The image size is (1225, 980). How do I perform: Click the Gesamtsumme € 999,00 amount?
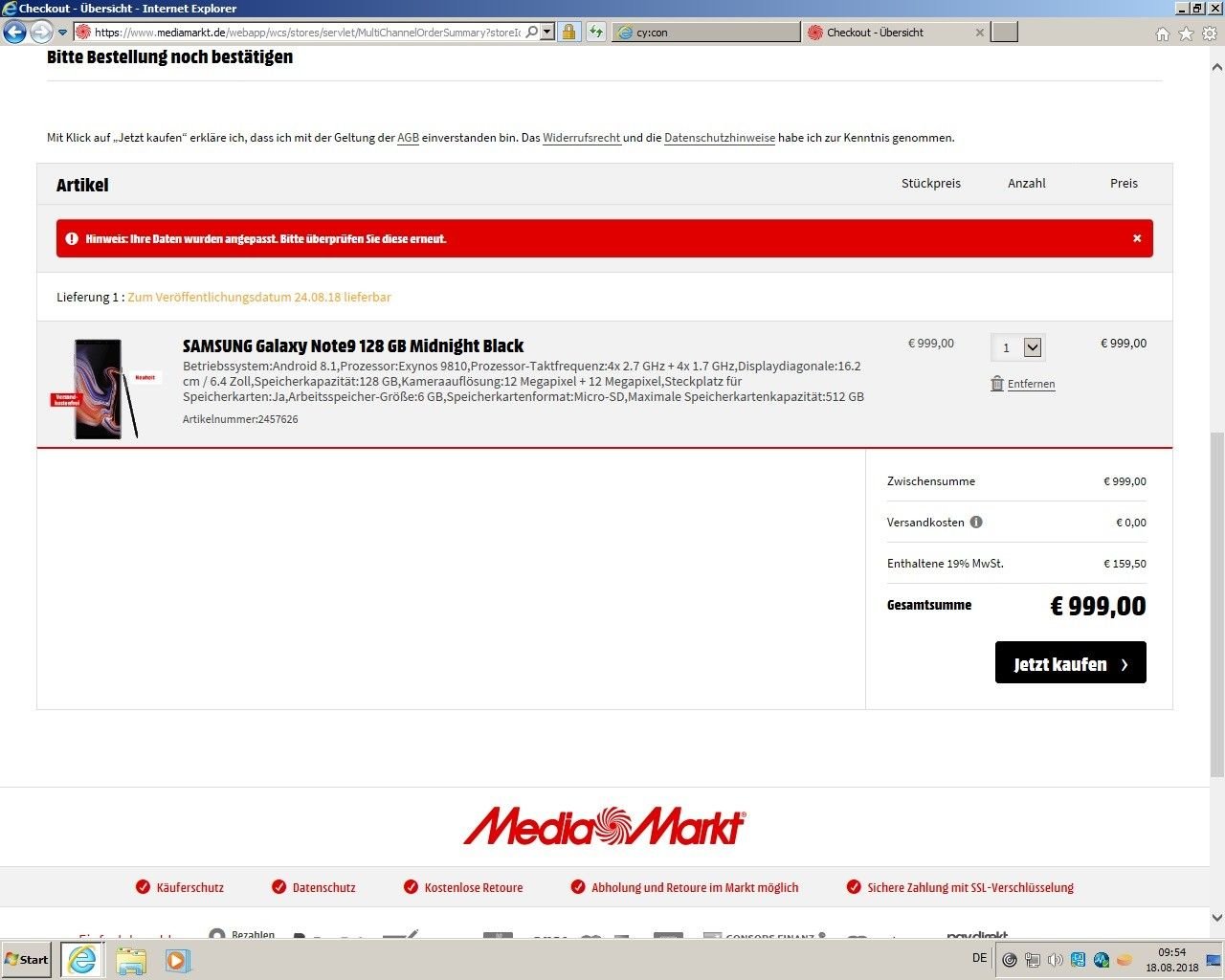click(x=1098, y=606)
